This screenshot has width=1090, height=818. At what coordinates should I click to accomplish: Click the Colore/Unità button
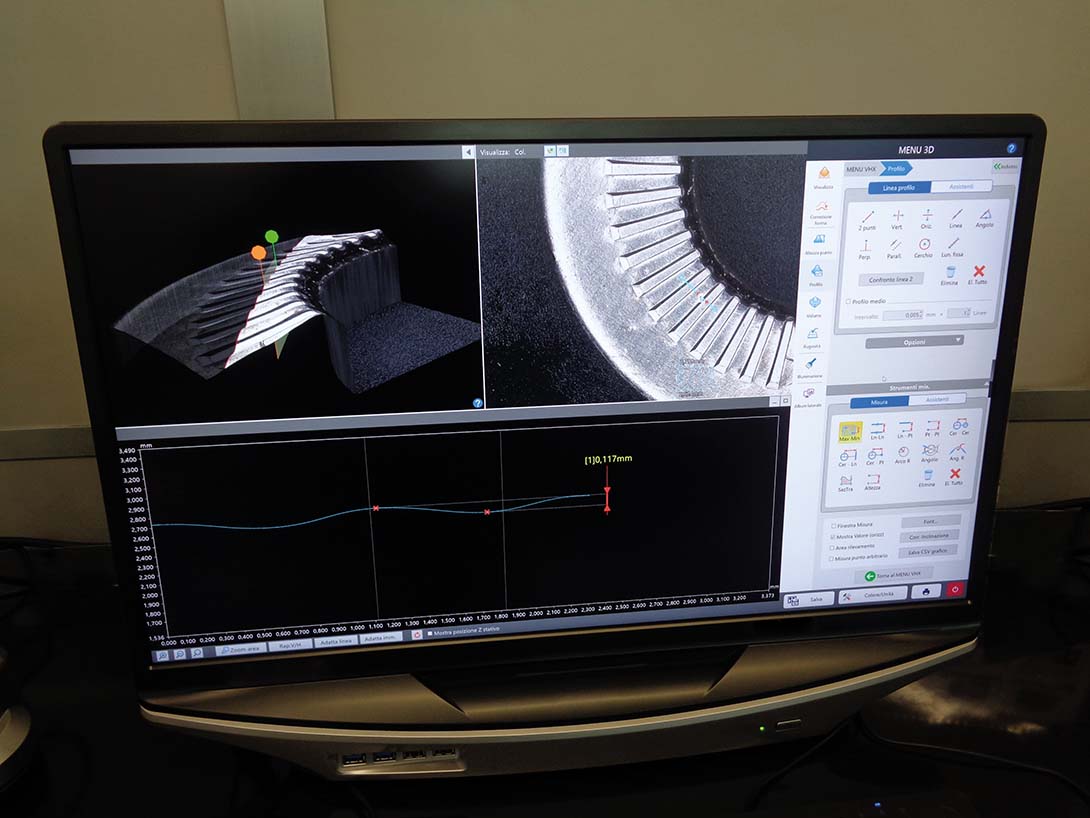(873, 596)
